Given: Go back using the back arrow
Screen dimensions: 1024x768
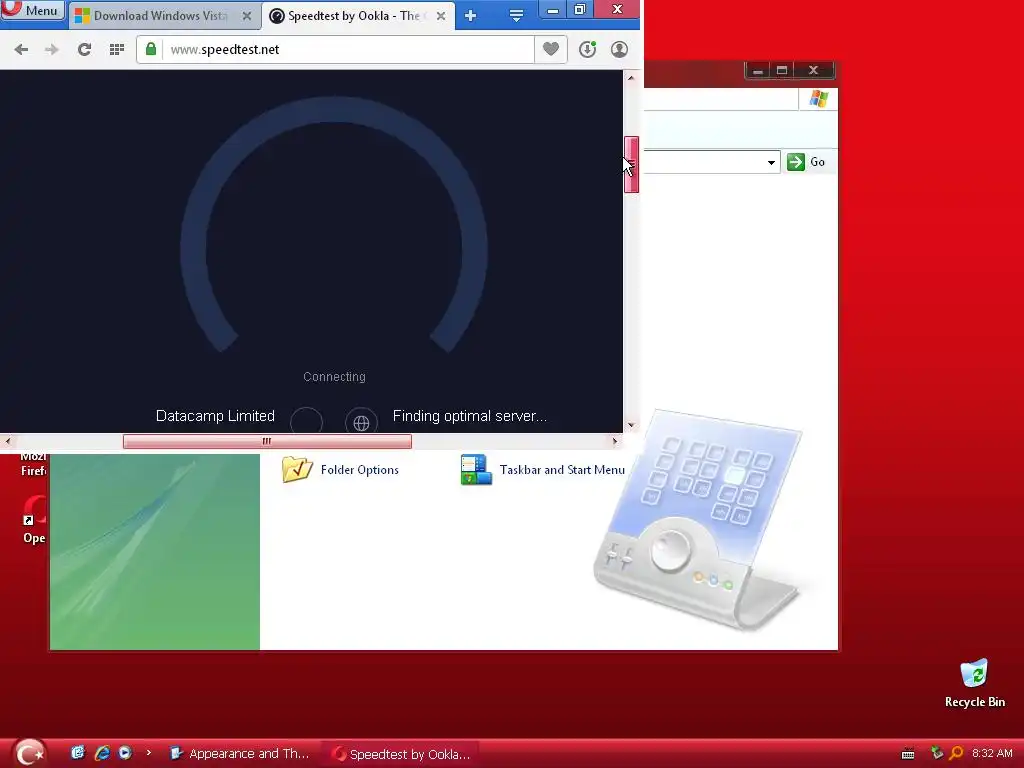Looking at the screenshot, I should (21, 50).
